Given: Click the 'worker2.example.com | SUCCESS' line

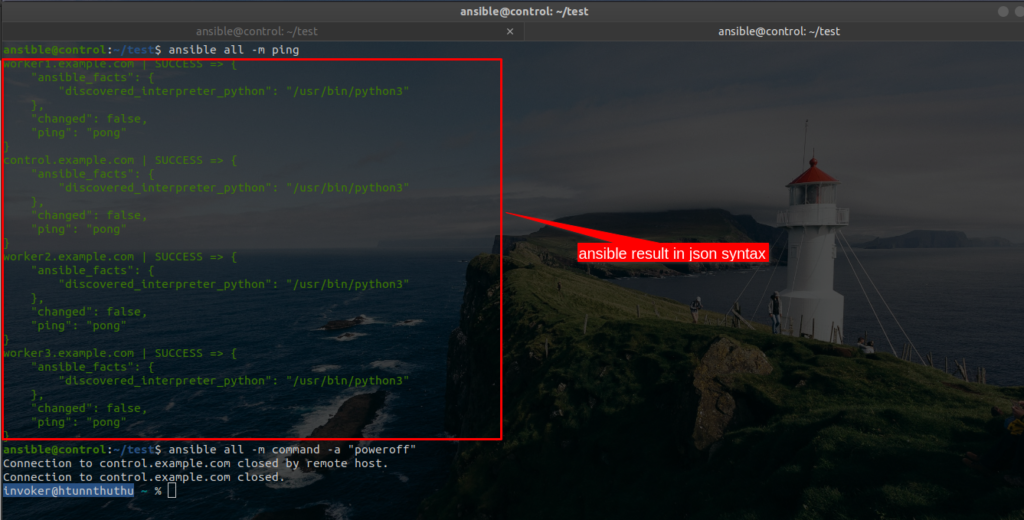Looking at the screenshot, I should coord(120,257).
